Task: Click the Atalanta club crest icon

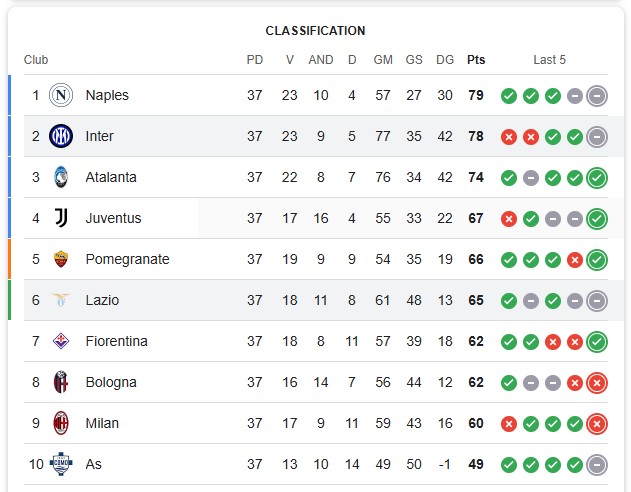Action: [61, 177]
